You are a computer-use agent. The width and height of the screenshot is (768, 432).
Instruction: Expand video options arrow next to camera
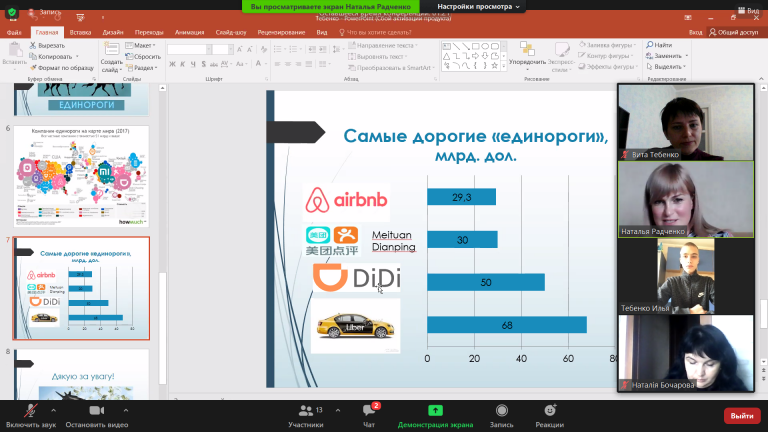tap(126, 410)
